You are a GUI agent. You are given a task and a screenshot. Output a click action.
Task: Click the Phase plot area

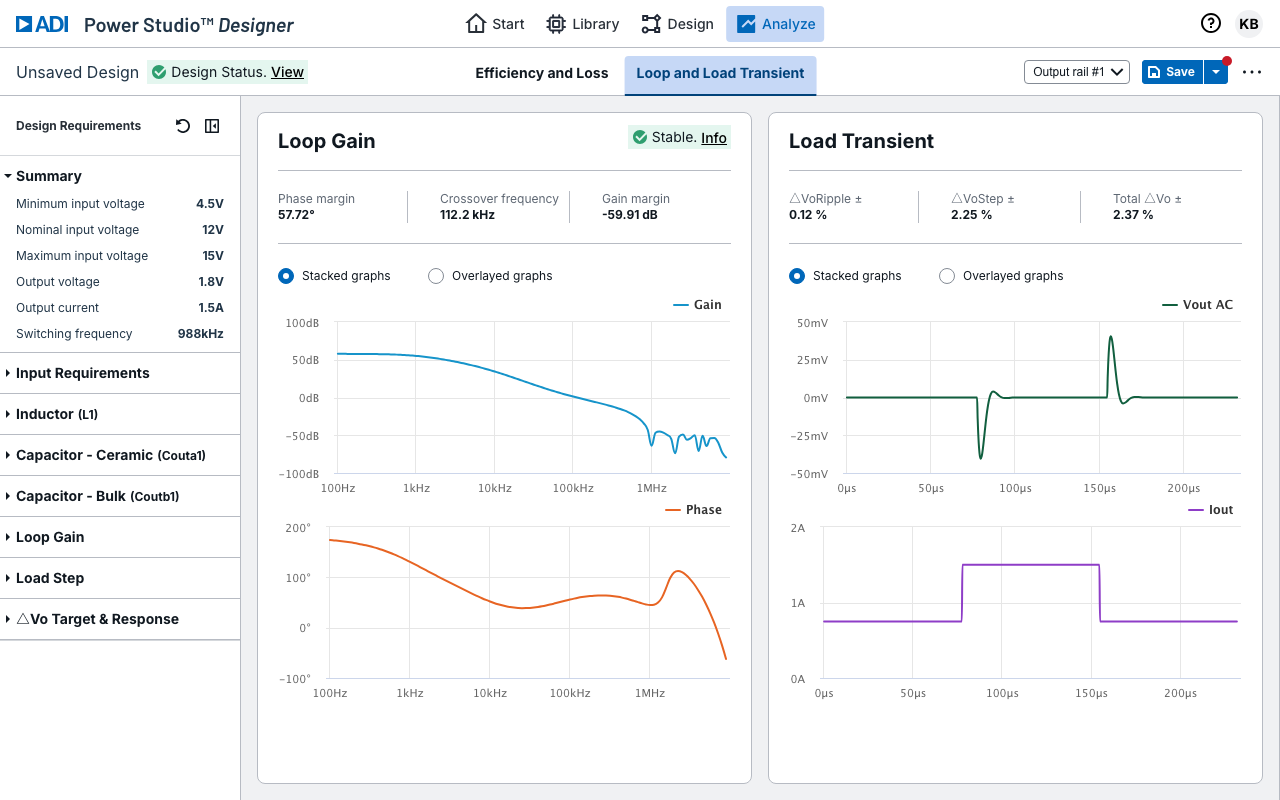click(528, 603)
